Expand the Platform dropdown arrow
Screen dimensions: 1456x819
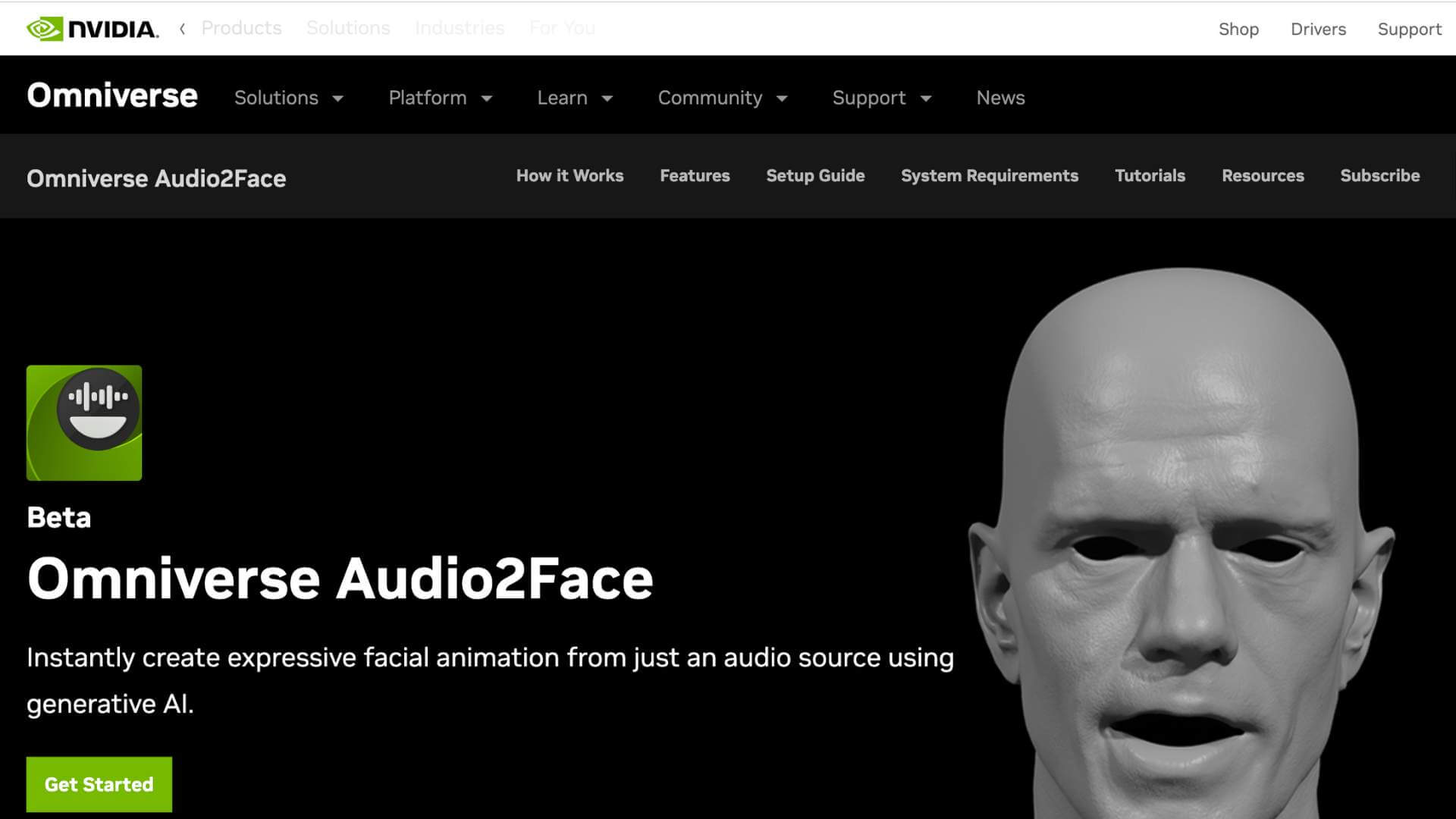click(487, 99)
